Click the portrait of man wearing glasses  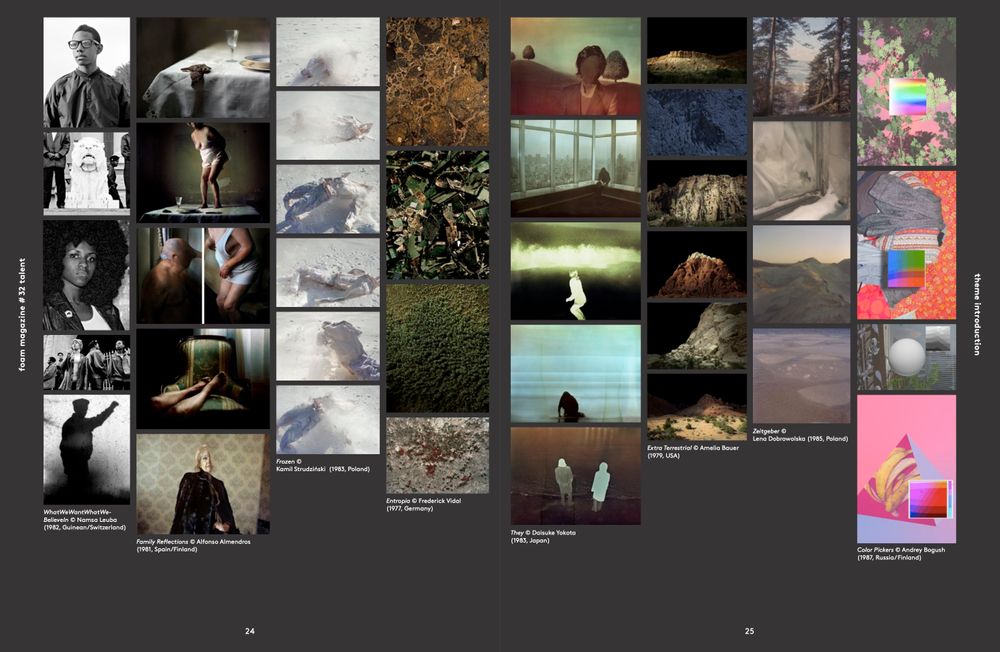tap(86, 72)
